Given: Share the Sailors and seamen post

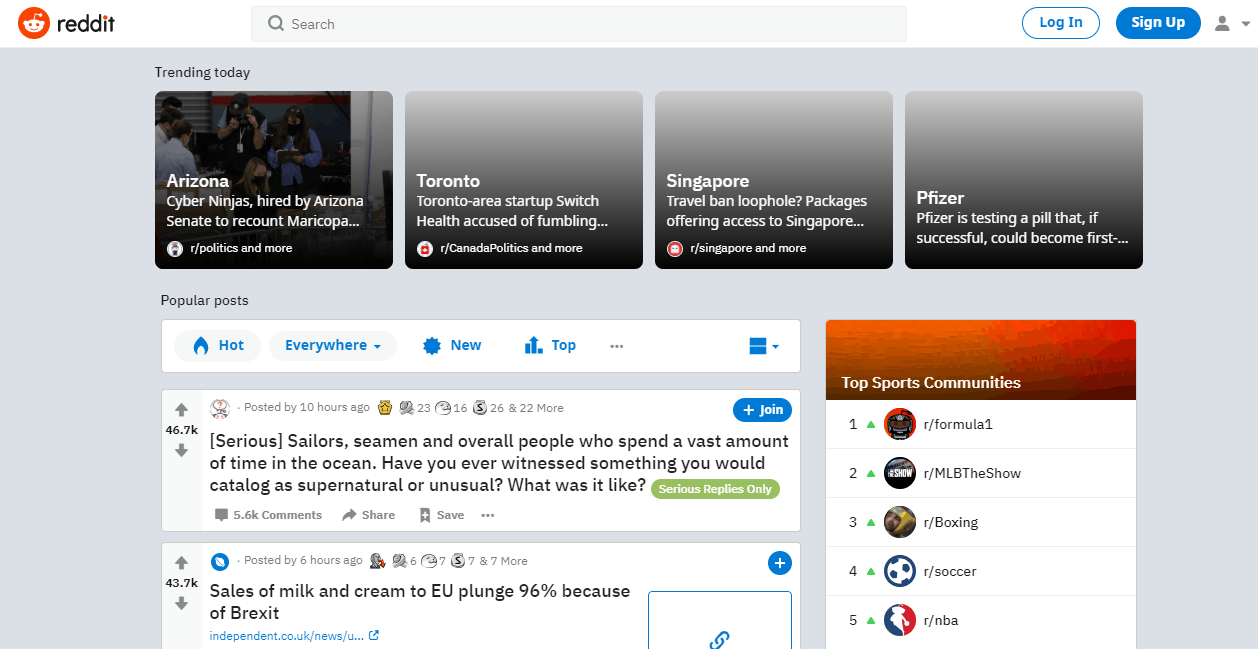Looking at the screenshot, I should (x=368, y=515).
